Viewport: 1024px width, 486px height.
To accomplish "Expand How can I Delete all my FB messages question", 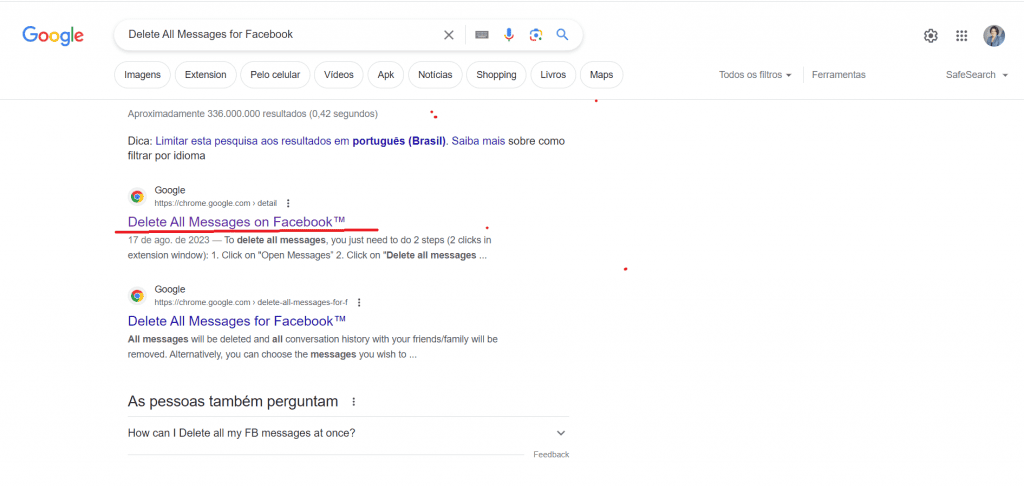I will [348, 433].
